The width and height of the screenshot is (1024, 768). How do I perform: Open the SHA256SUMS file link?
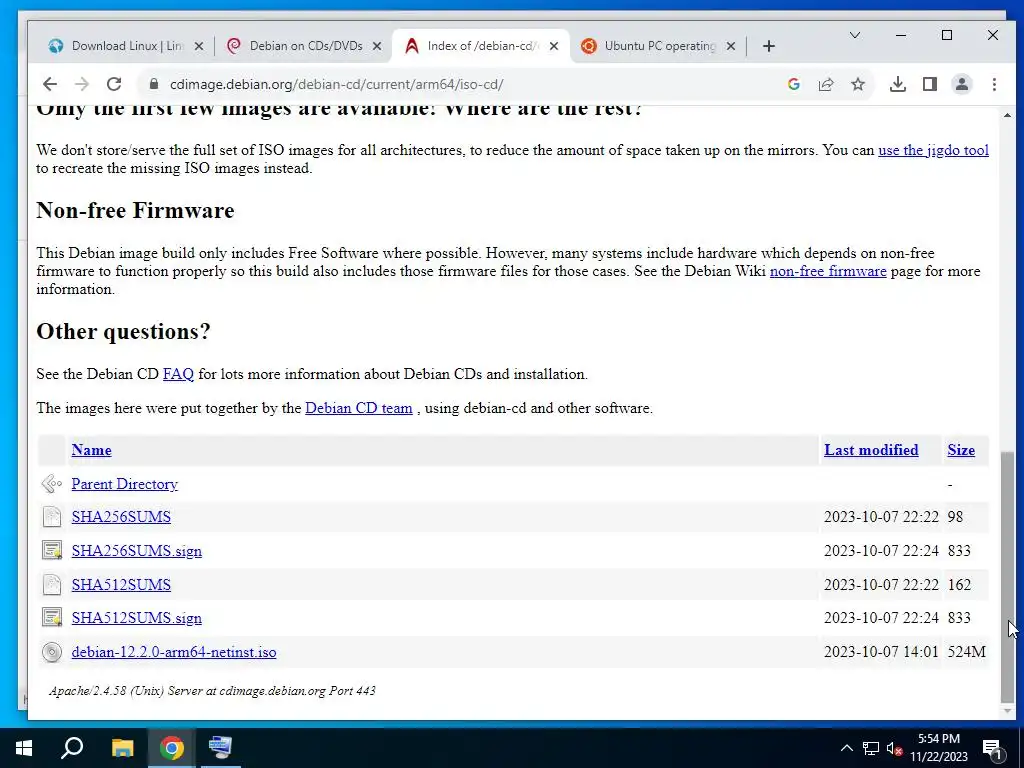(121, 517)
